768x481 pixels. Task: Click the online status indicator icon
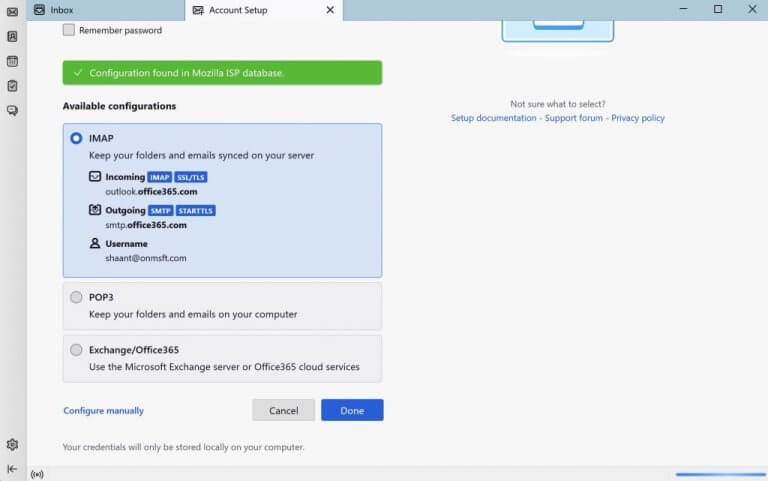37,474
